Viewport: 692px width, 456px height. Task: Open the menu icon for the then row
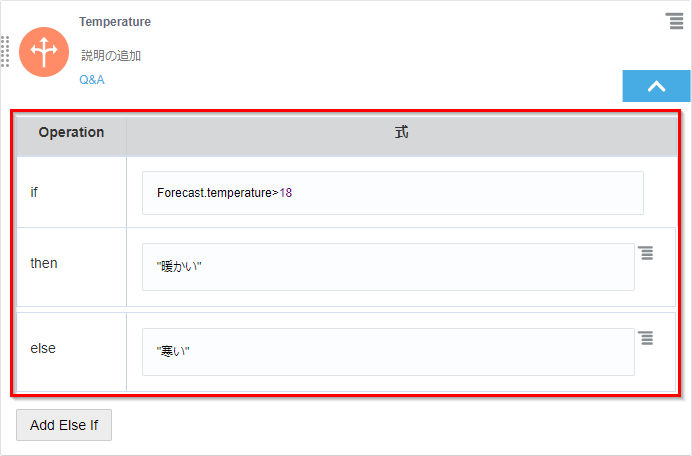646,253
